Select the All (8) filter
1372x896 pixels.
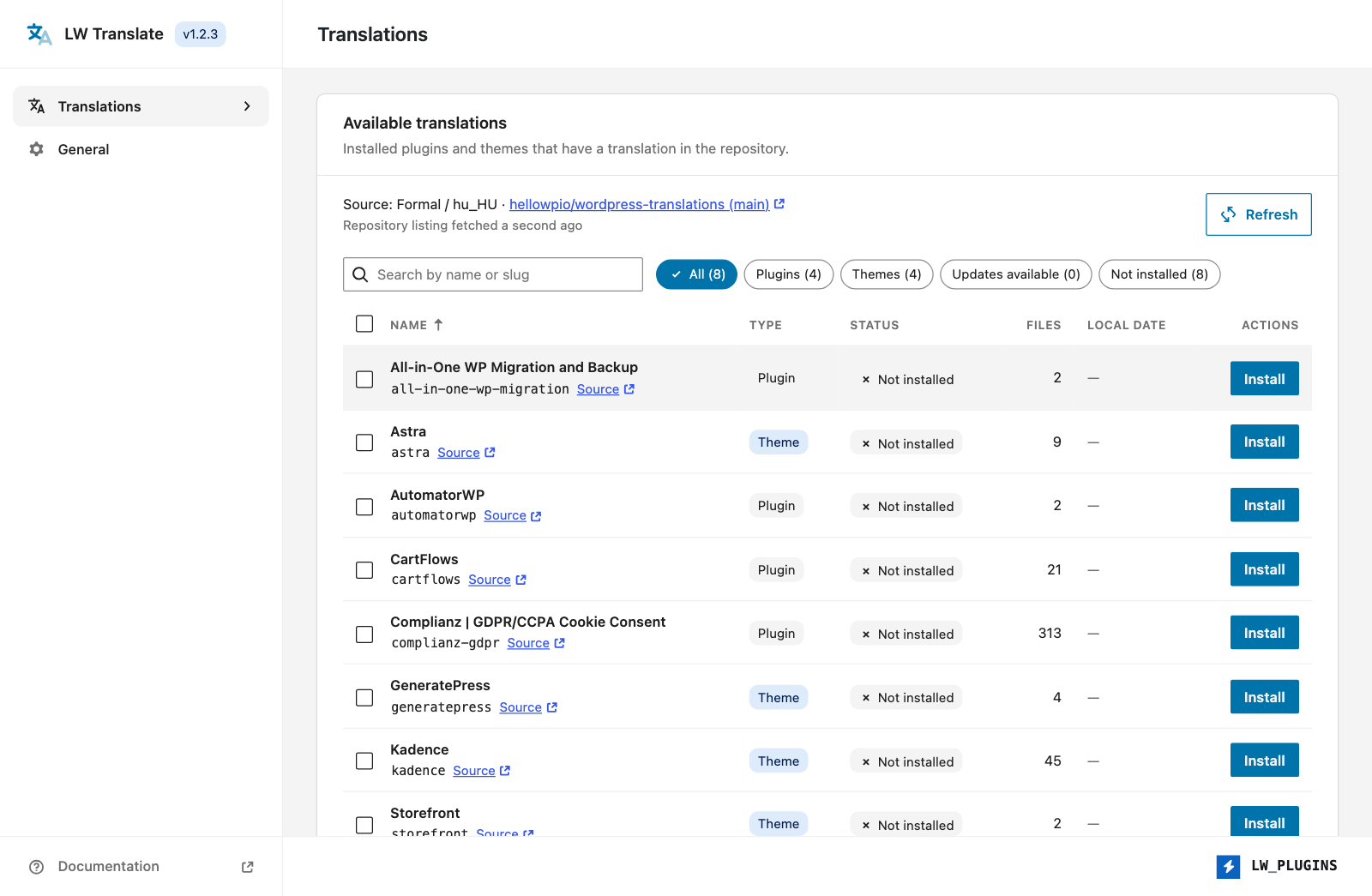pos(696,274)
